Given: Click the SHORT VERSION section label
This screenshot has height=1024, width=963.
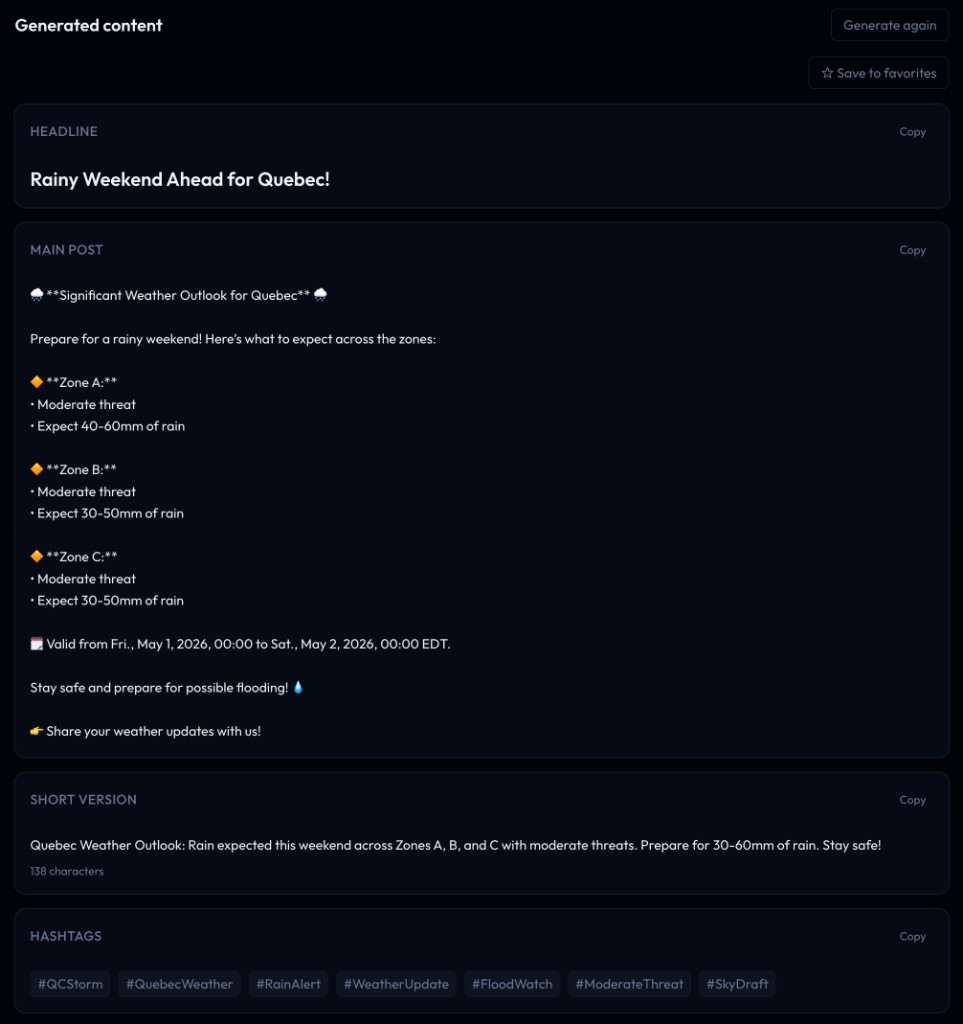Looking at the screenshot, I should 83,800.
